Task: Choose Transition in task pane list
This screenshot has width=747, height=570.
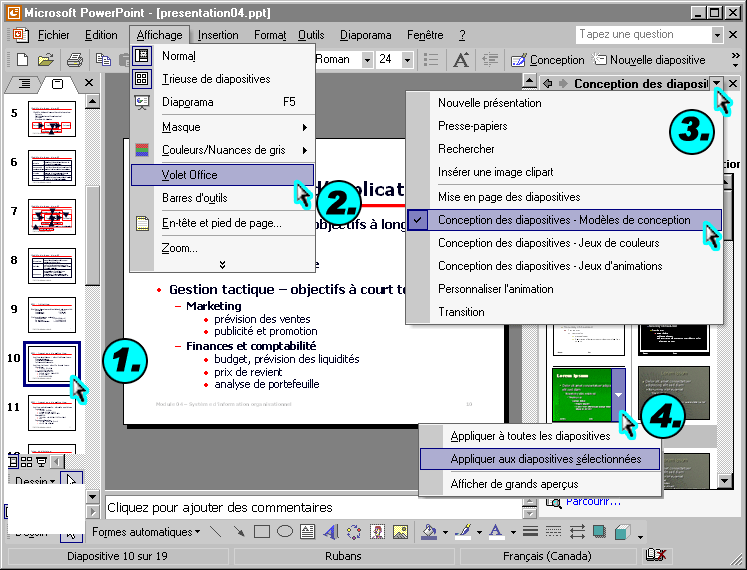Action: pos(565,312)
